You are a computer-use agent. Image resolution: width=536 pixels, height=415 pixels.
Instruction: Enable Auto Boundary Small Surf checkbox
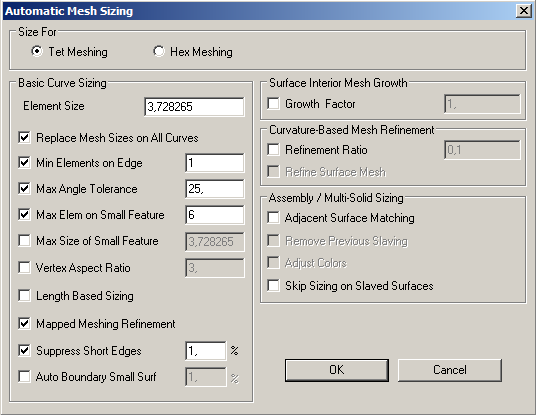point(24,377)
